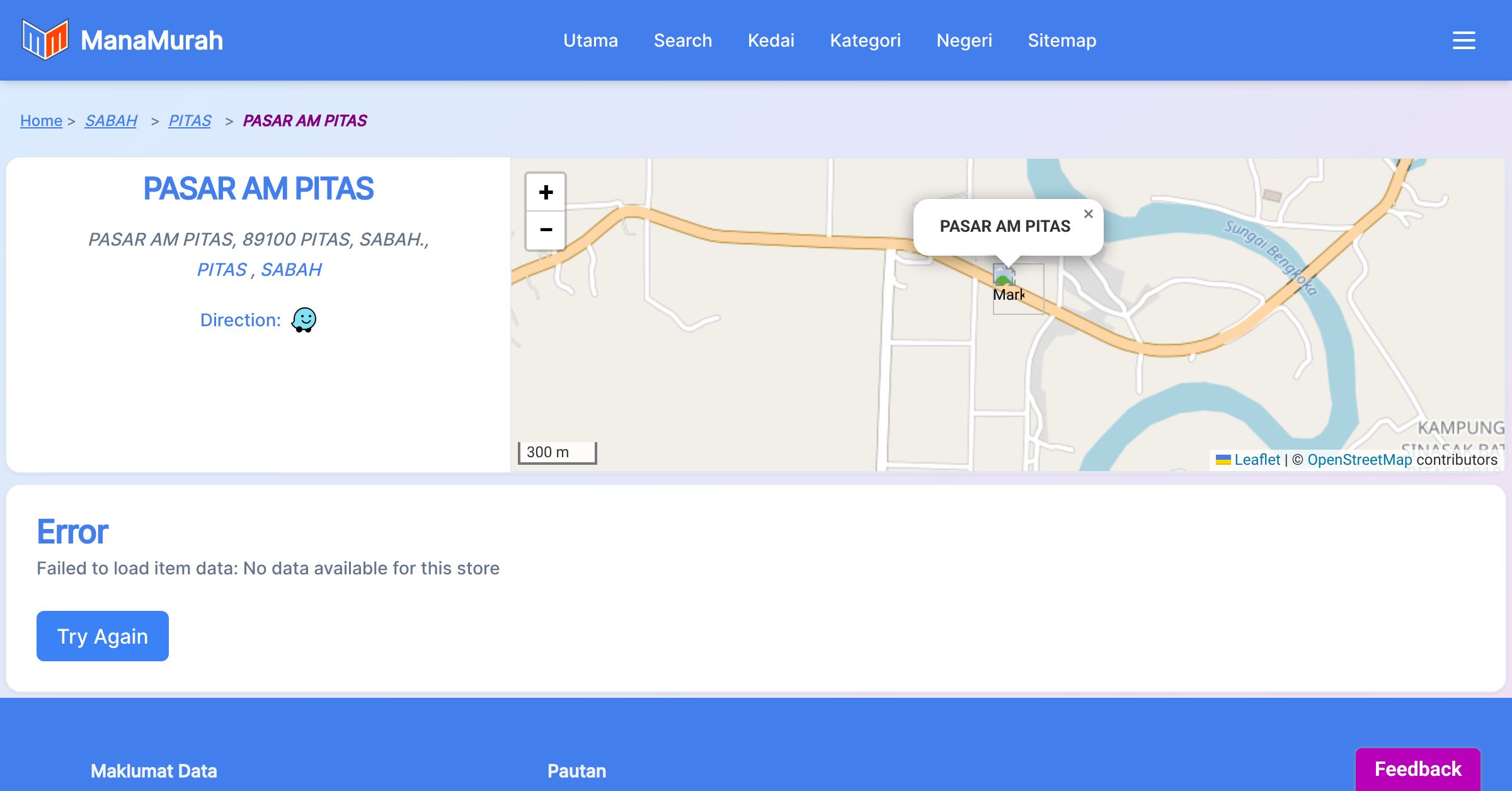The height and width of the screenshot is (791, 1512).
Task: Open Waze direction icon
Action: point(304,320)
